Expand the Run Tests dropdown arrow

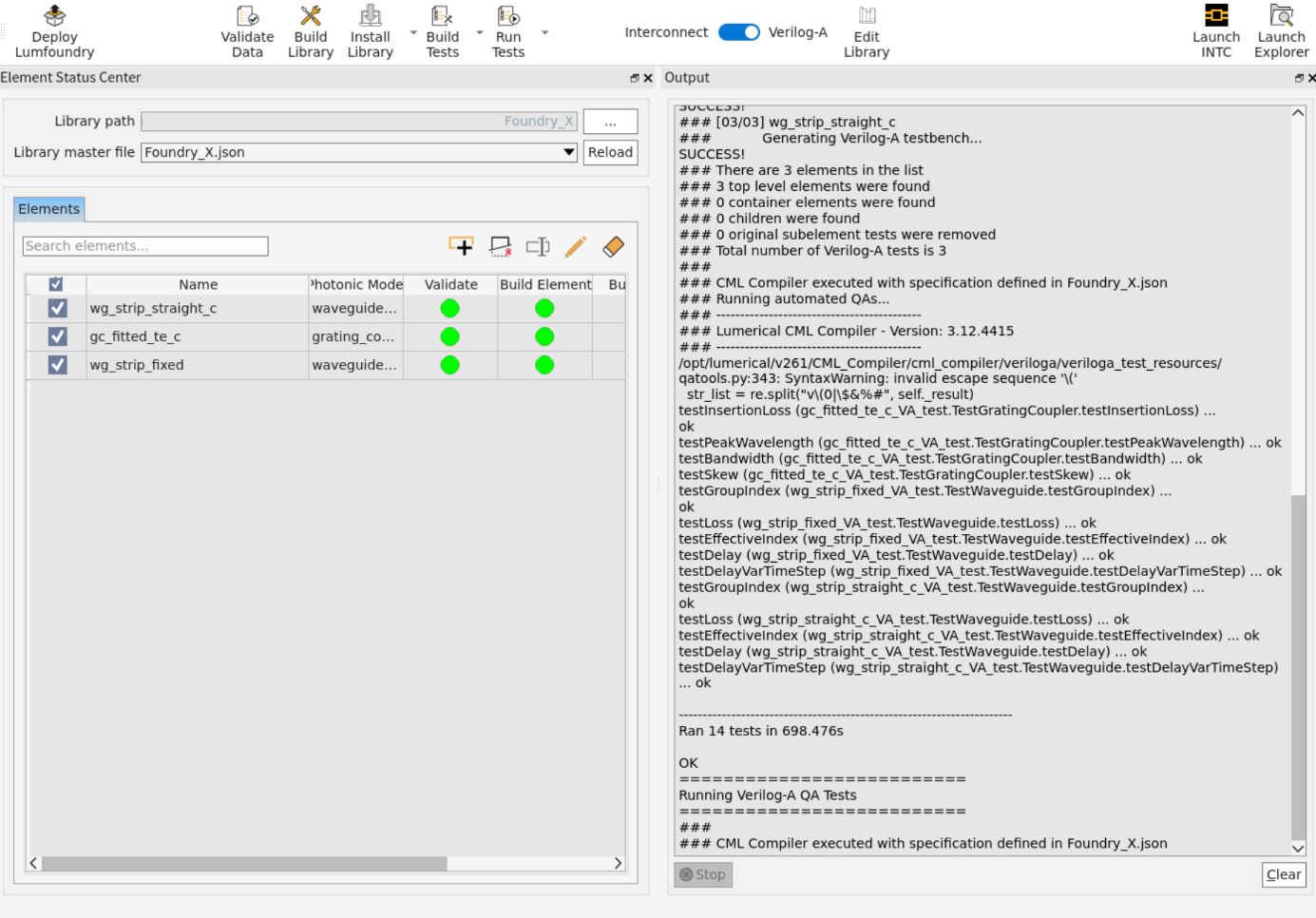pos(544,32)
